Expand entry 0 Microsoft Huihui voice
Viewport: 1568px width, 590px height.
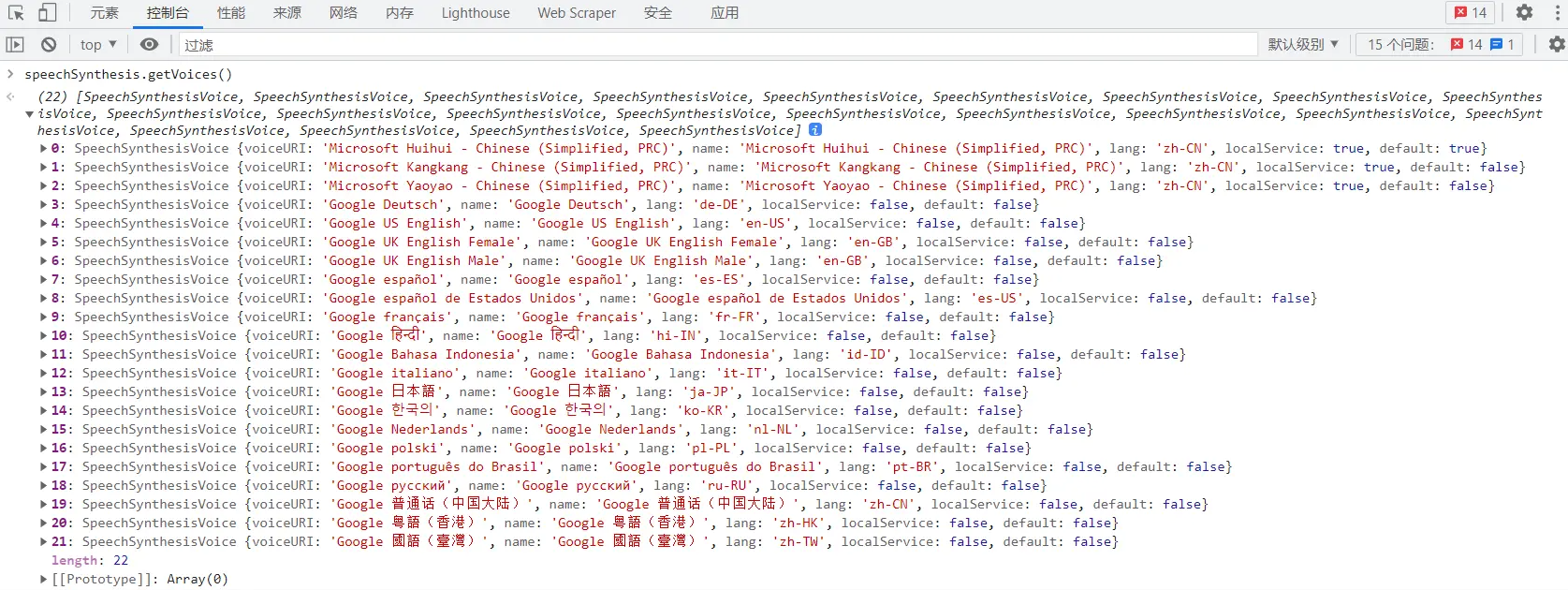pyautogui.click(x=43, y=148)
